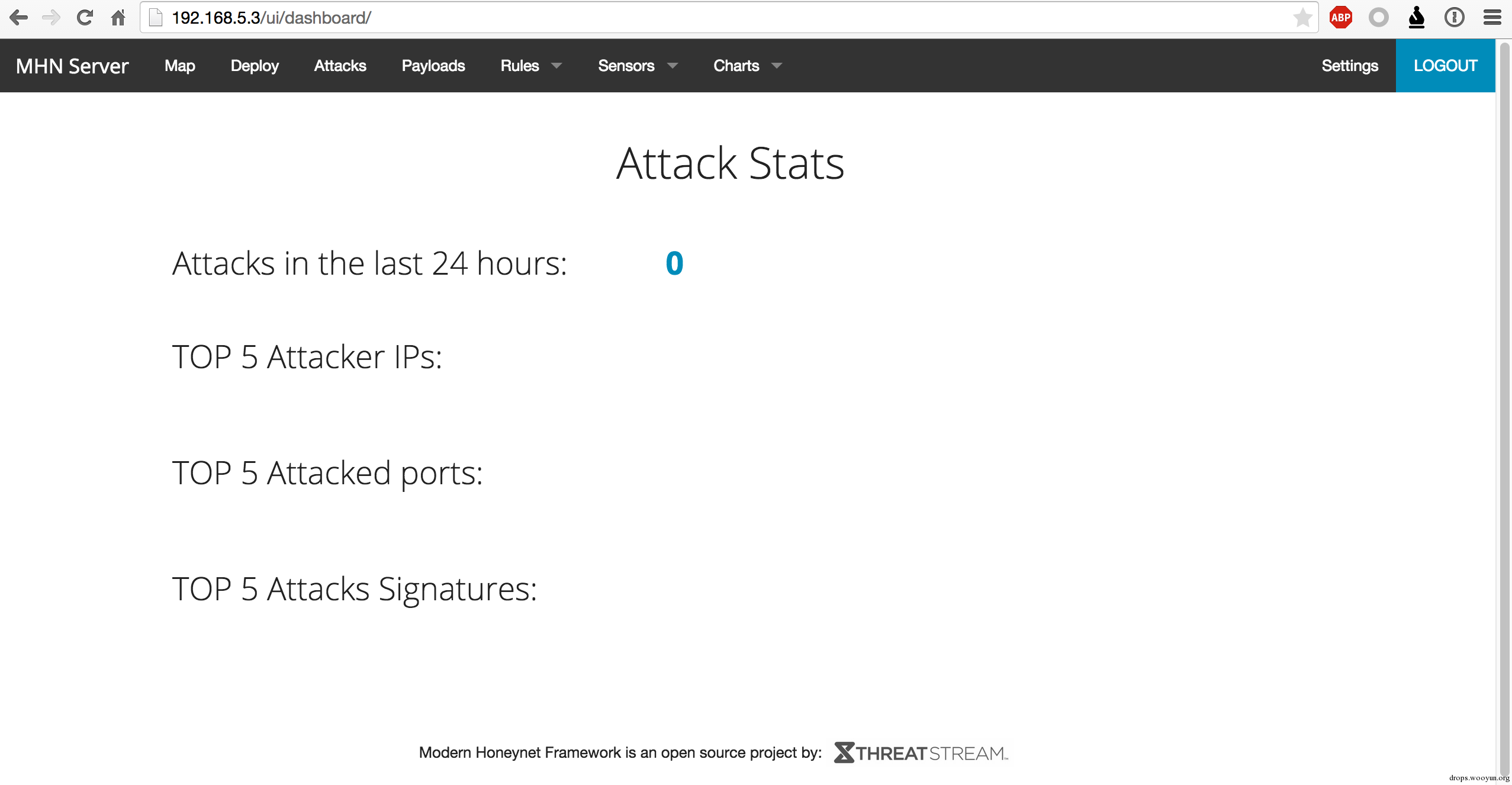Open the Map page
The image size is (1512, 785).
tap(179, 66)
